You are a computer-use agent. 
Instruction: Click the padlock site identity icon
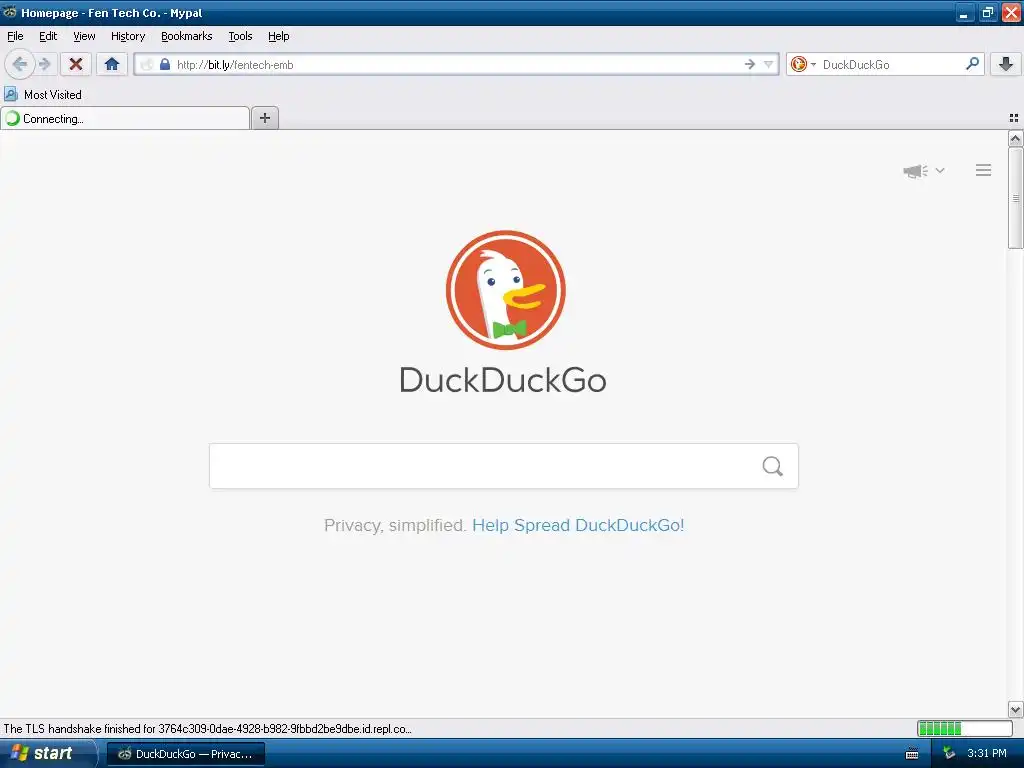165,64
